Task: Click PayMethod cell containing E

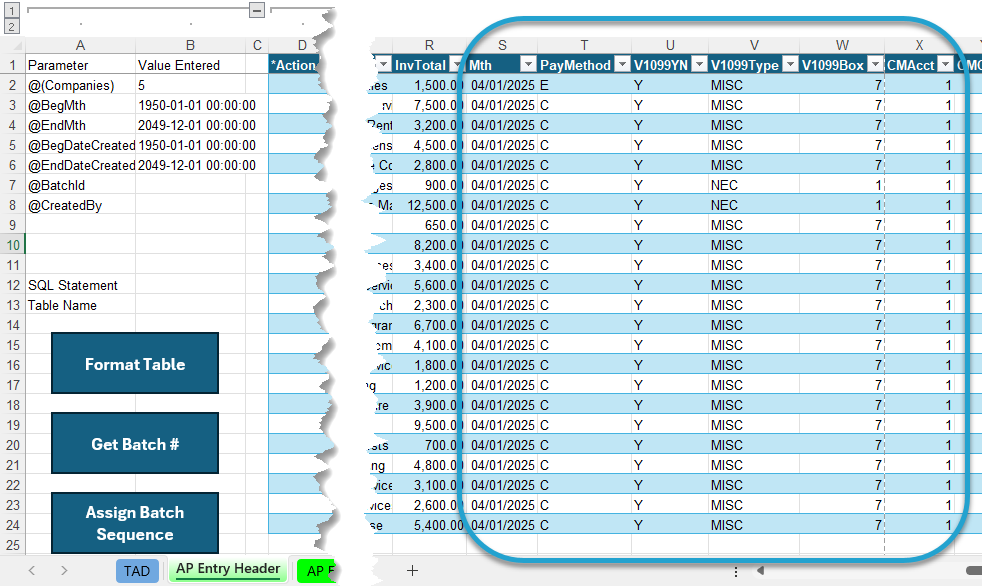Action: [584, 85]
